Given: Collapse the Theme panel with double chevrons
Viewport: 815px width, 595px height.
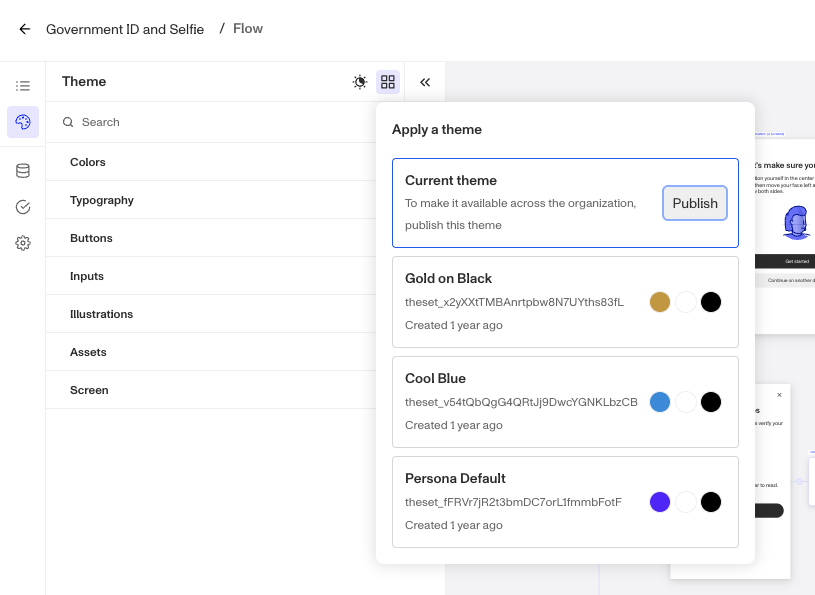Looking at the screenshot, I should (x=424, y=82).
